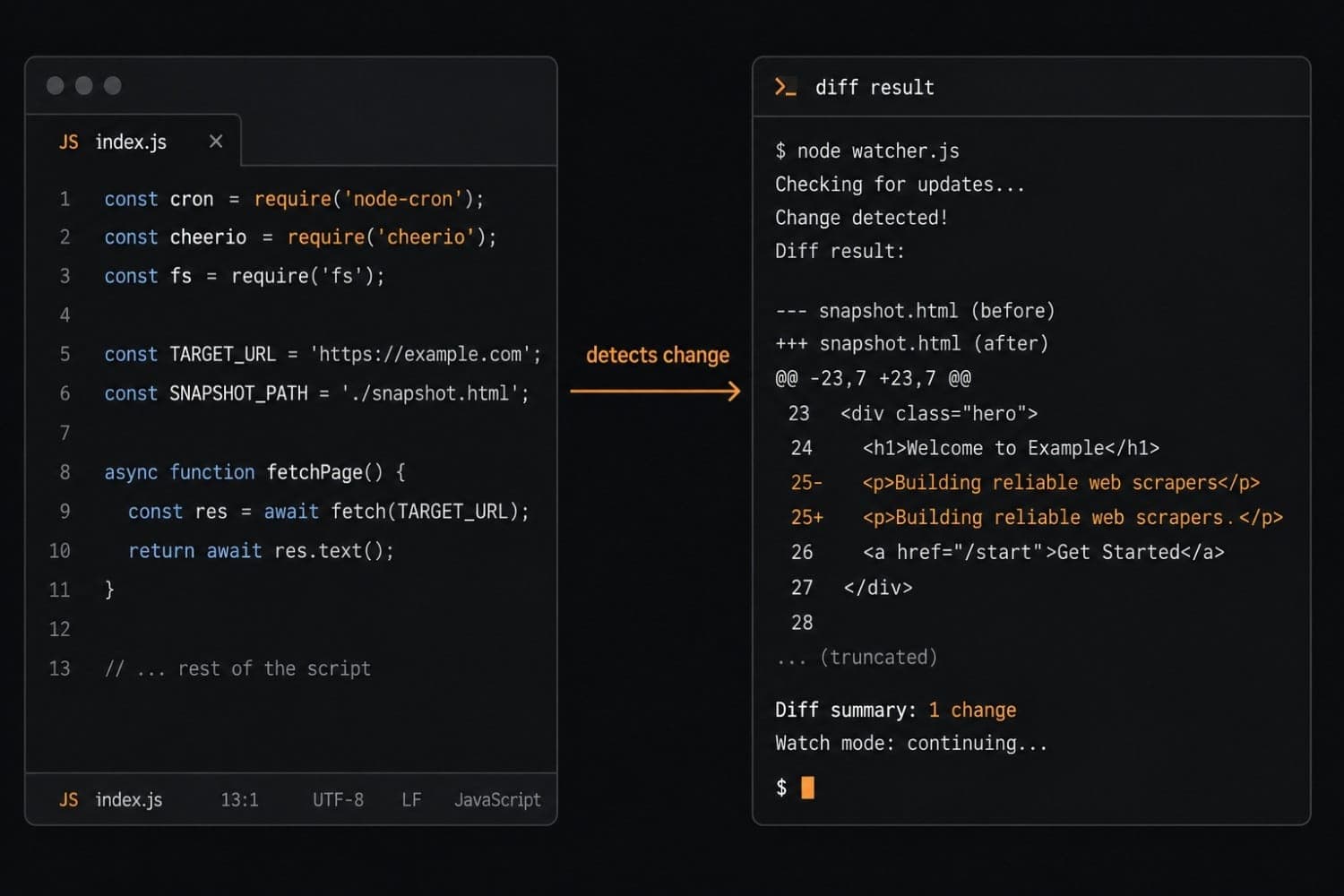
Task: Click second gray window control dot
Action: pos(84,85)
